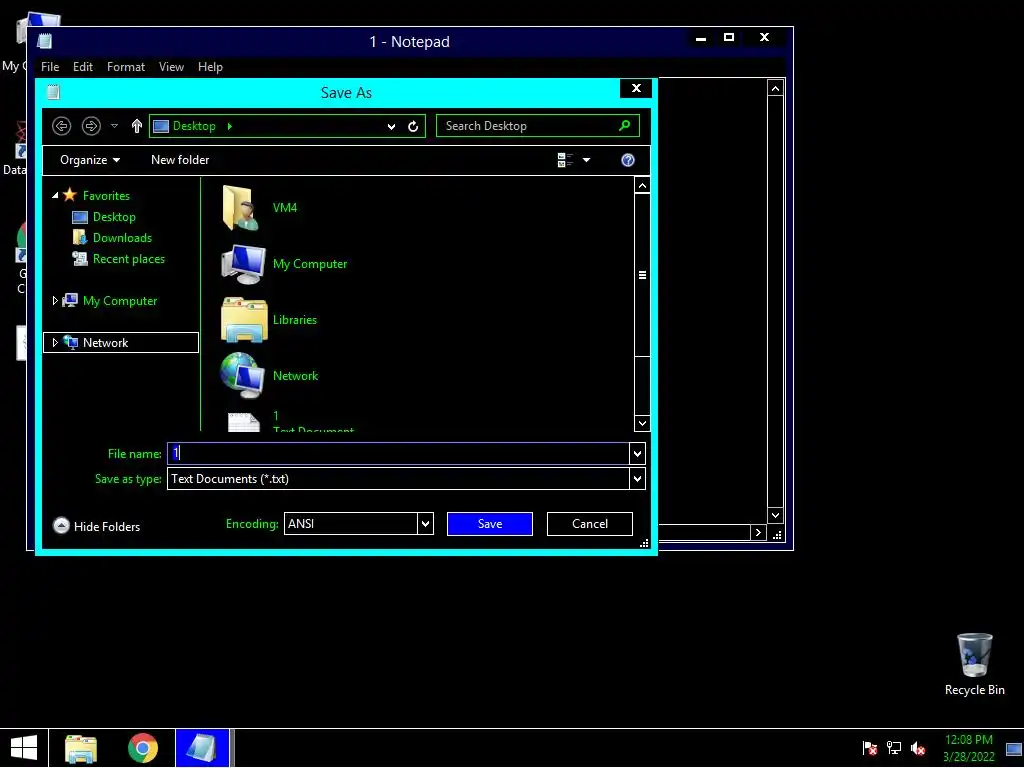Toggle Hide Folders
Viewport: 1024px width, 768px height.
[x=97, y=526]
